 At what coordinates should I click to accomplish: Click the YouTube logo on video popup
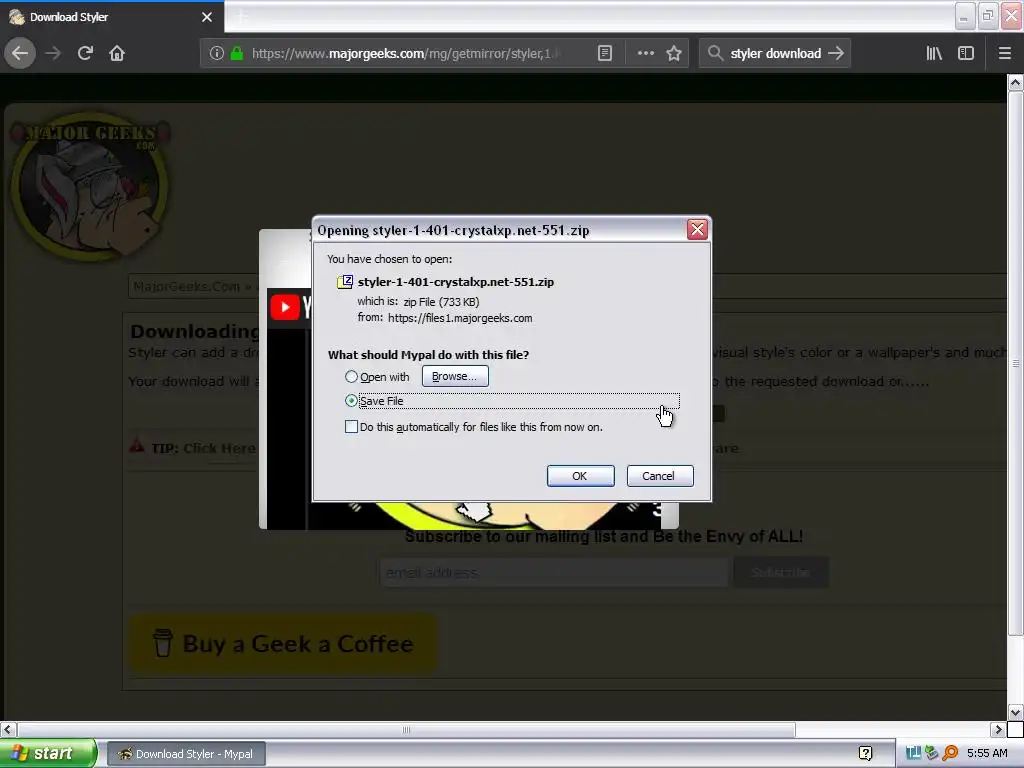(285, 307)
